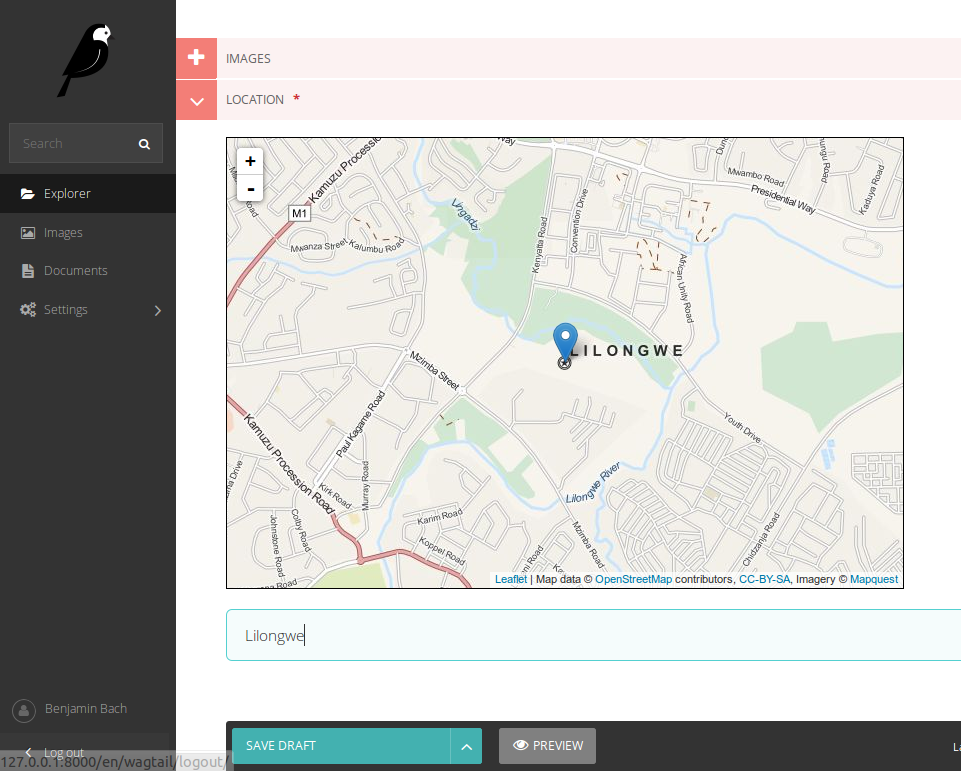Click the Settings gears icon
The width and height of the screenshot is (961, 771).
point(28,310)
